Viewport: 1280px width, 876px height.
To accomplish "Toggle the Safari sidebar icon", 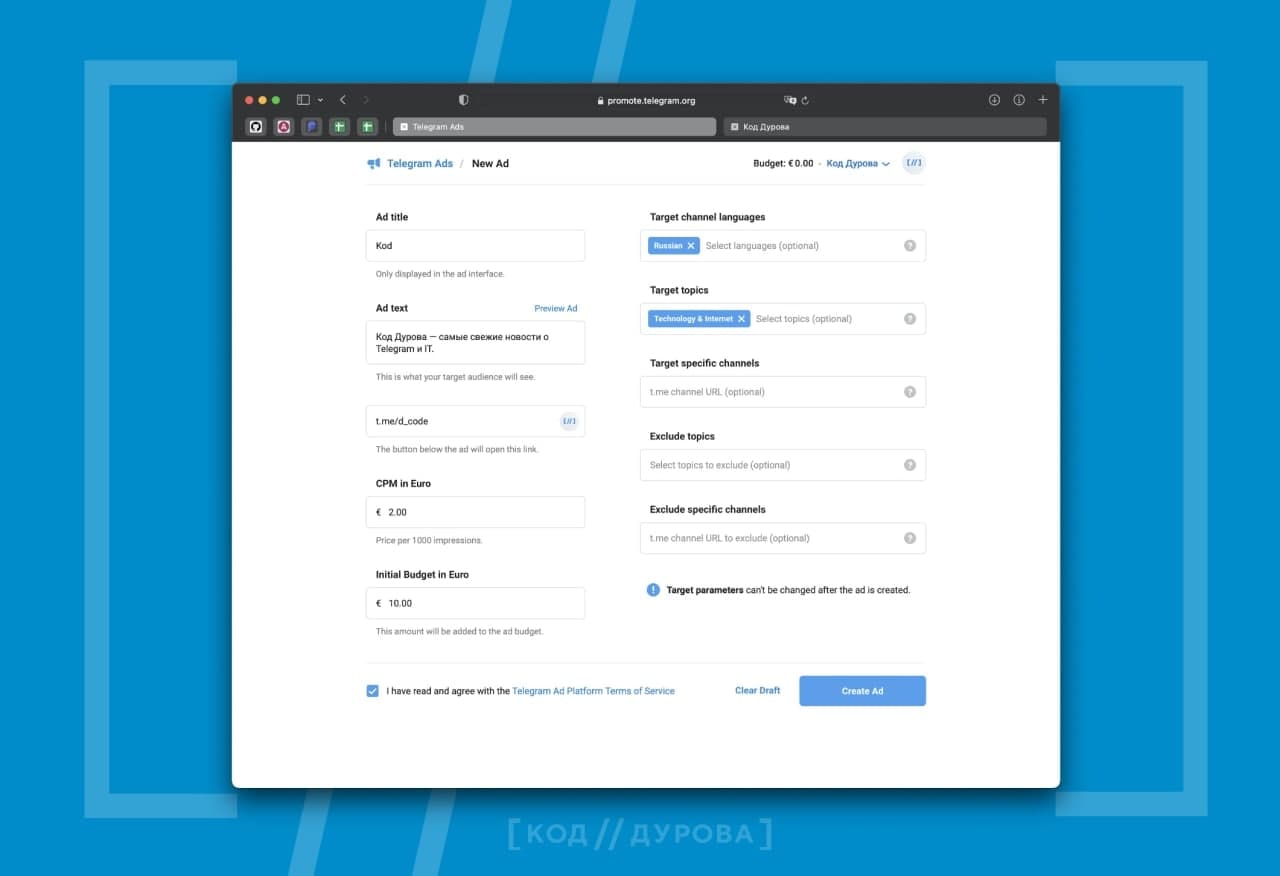I will (303, 100).
